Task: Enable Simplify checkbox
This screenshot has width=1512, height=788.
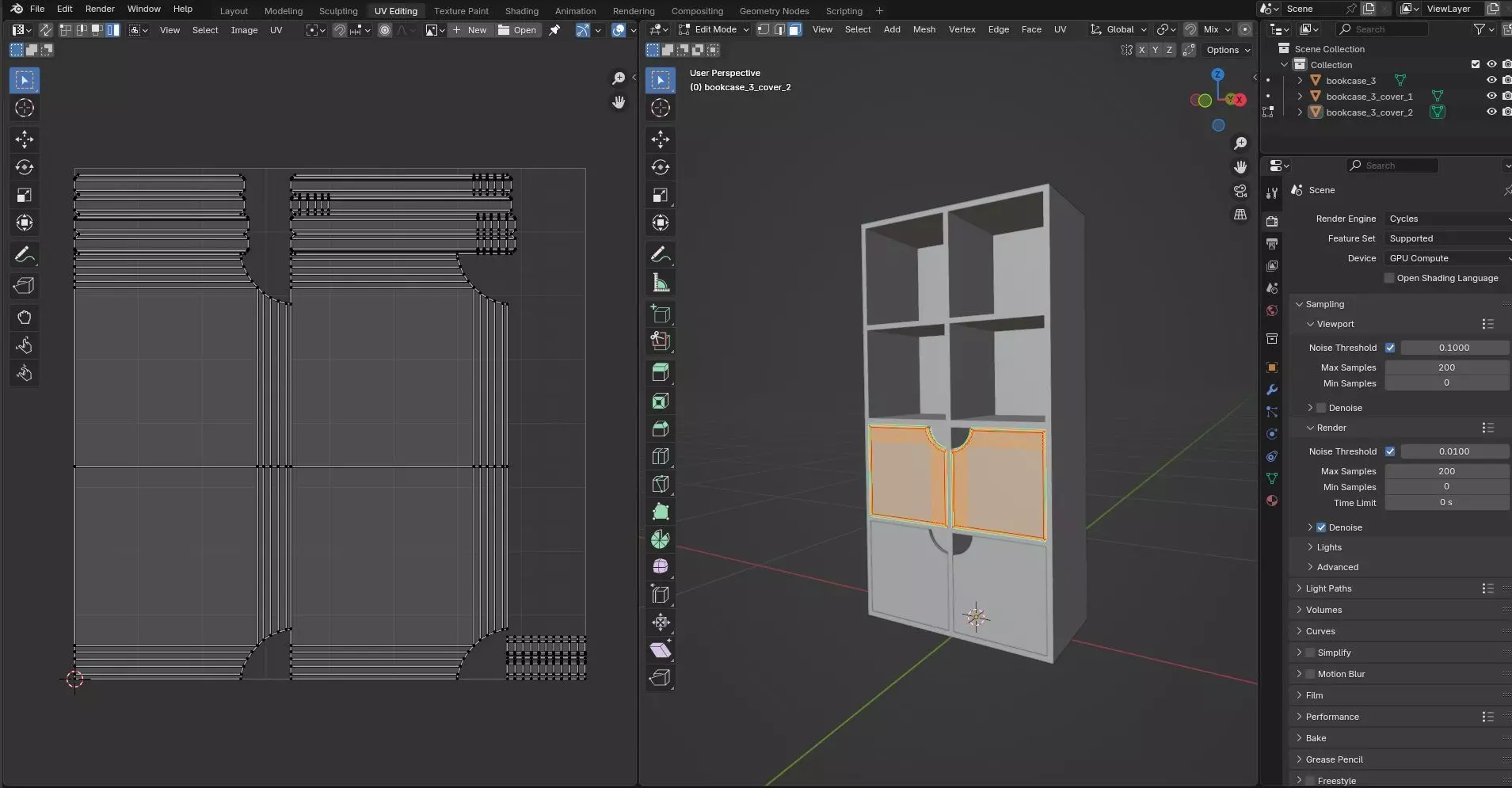Action: click(x=1310, y=653)
